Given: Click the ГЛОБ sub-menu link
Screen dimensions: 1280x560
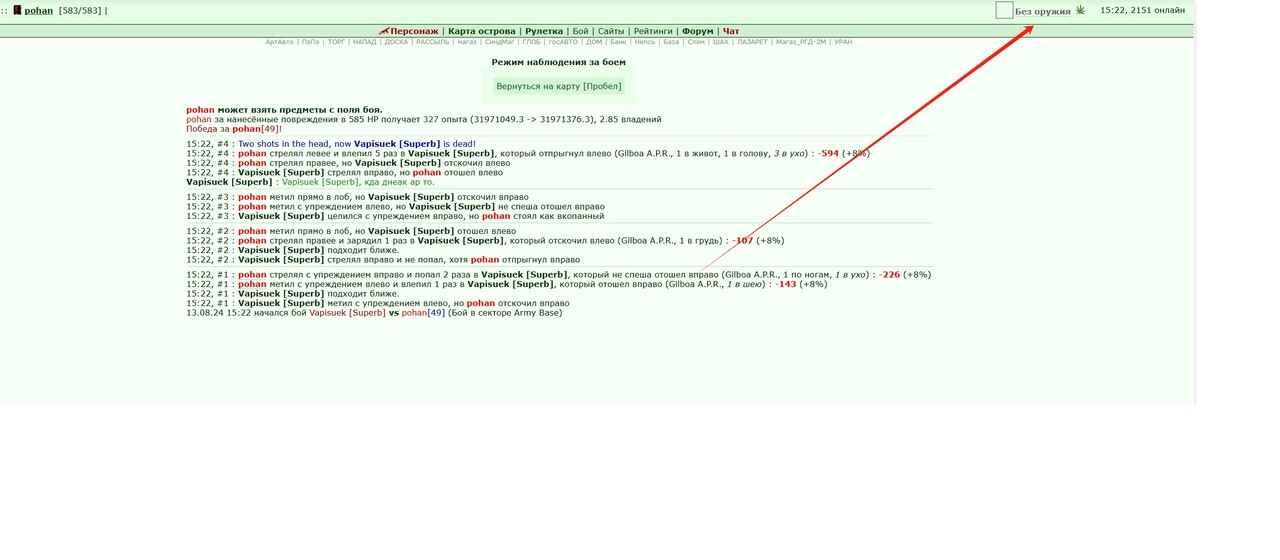Looking at the screenshot, I should coord(531,42).
